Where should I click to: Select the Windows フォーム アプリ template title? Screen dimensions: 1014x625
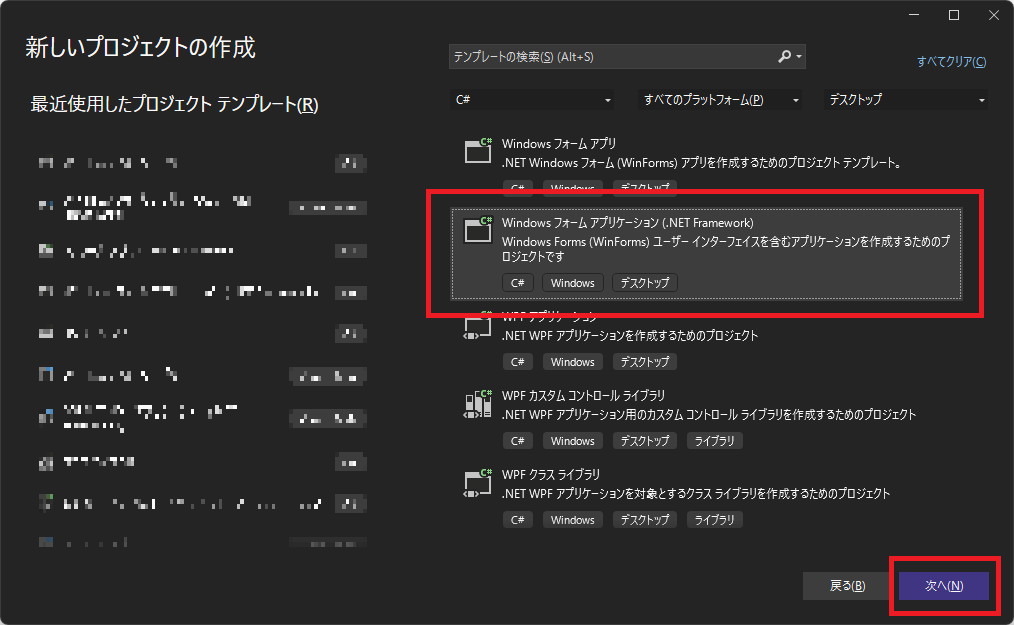pyautogui.click(x=559, y=144)
